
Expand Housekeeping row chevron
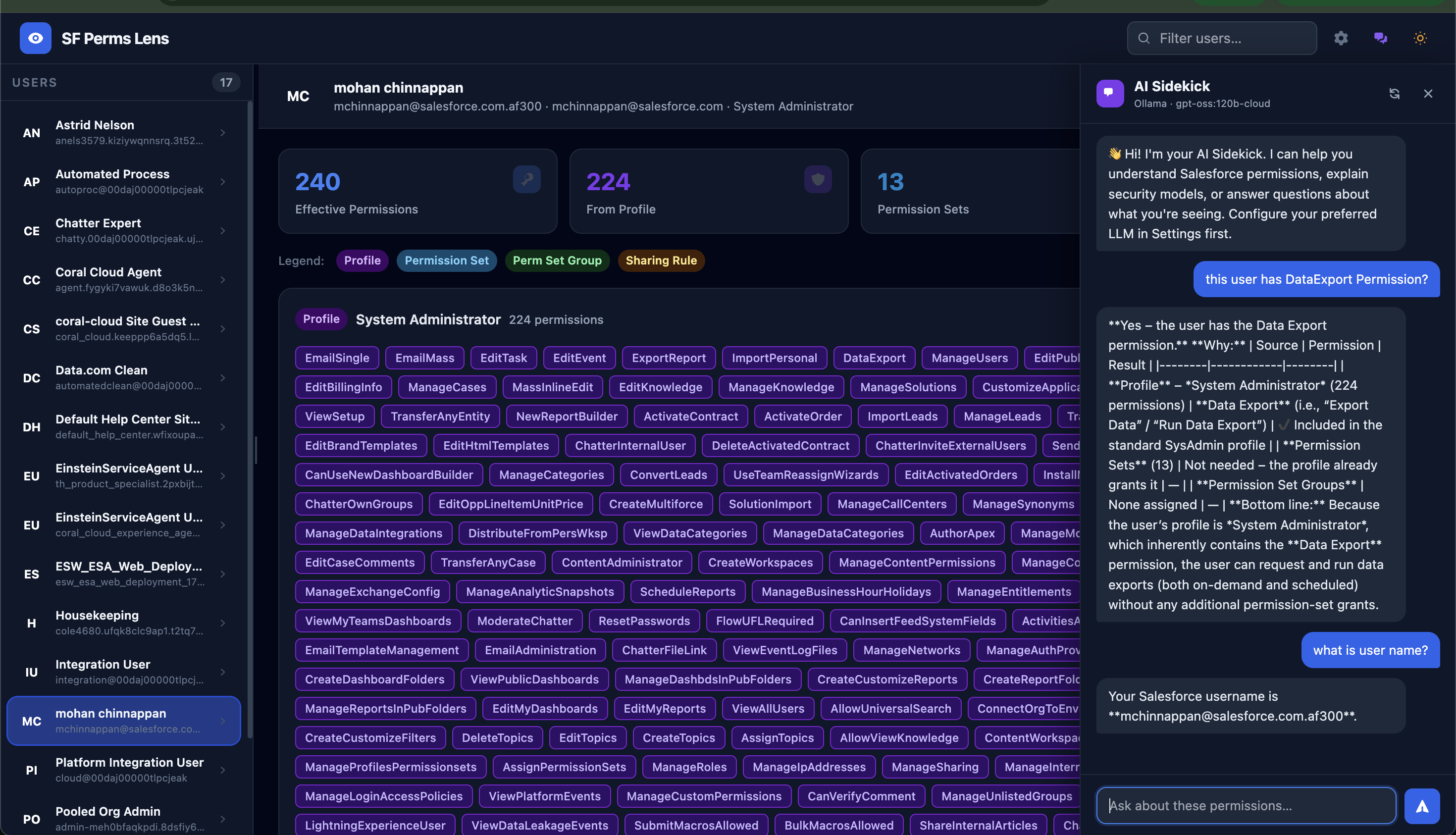(222, 624)
